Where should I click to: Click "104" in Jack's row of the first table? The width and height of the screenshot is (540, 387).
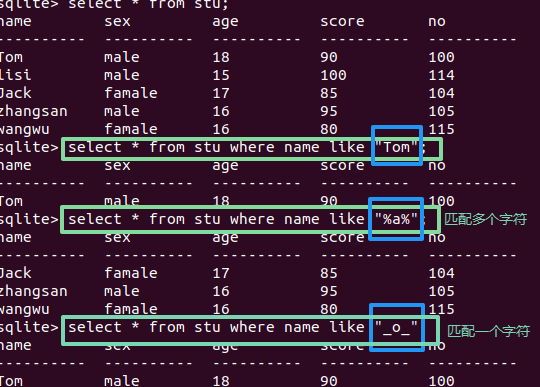click(441, 93)
